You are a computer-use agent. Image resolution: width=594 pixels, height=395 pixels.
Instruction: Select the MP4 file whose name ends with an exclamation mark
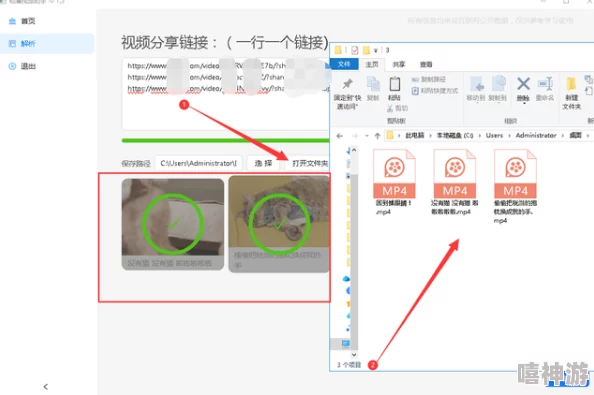[394, 182]
